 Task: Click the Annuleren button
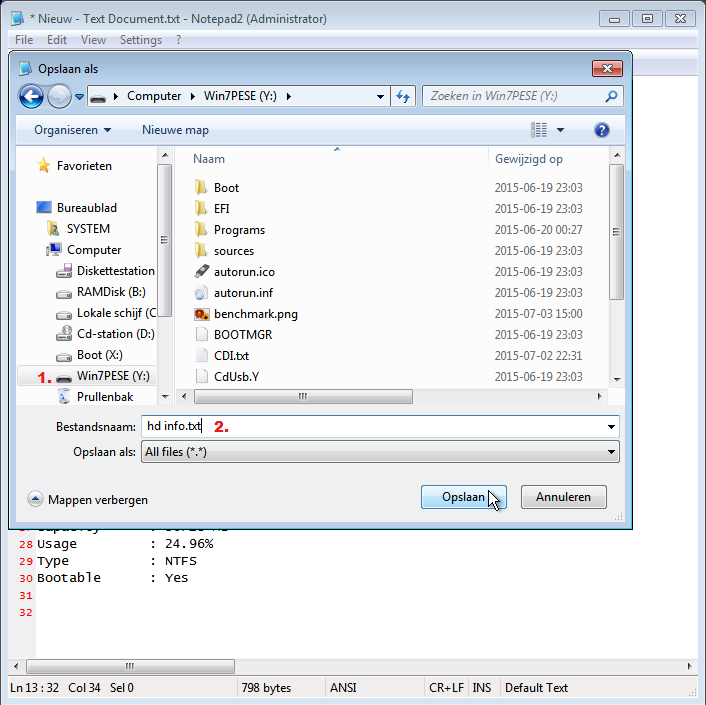click(x=563, y=497)
